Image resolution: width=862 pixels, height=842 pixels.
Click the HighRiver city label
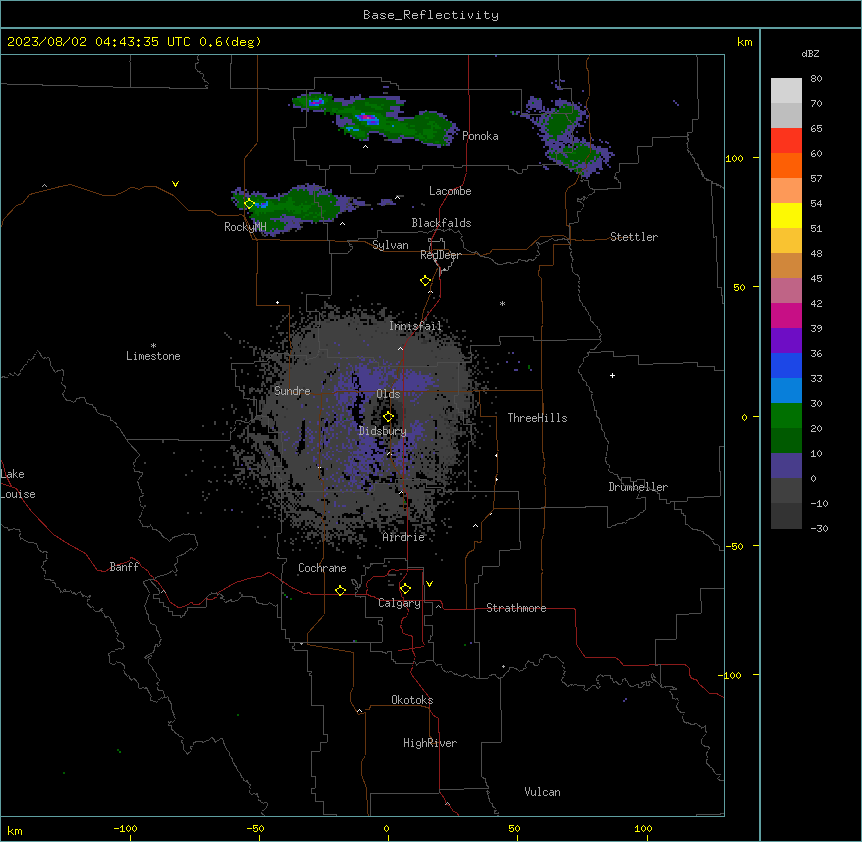[x=430, y=743]
